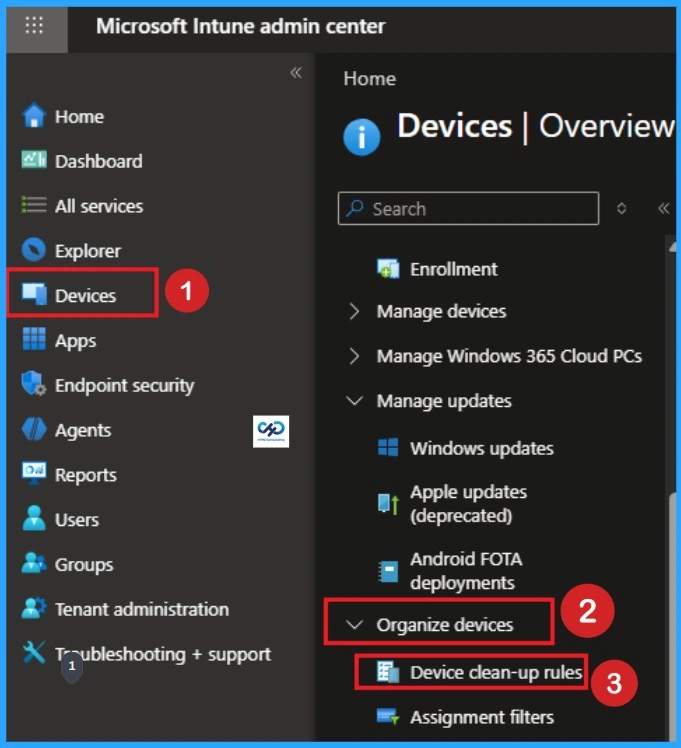Click the Reports screen icon

point(34,473)
